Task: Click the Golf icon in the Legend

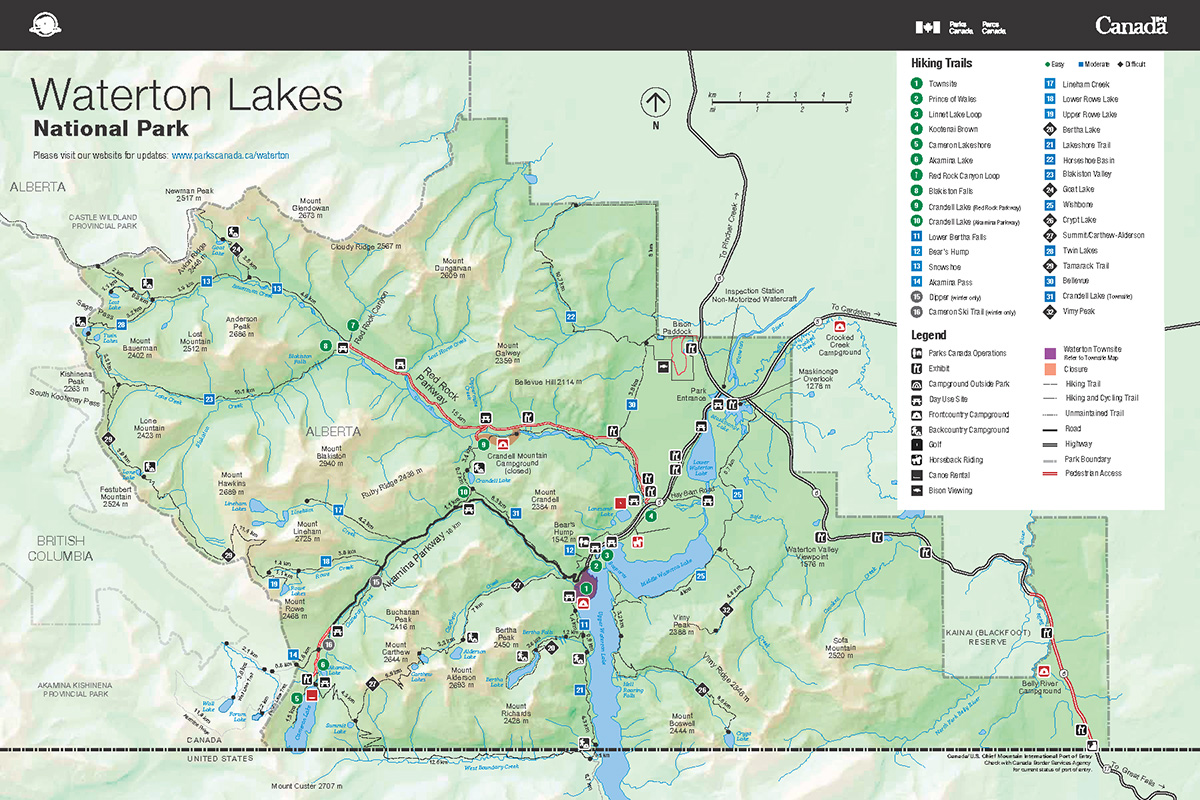Action: tap(916, 444)
